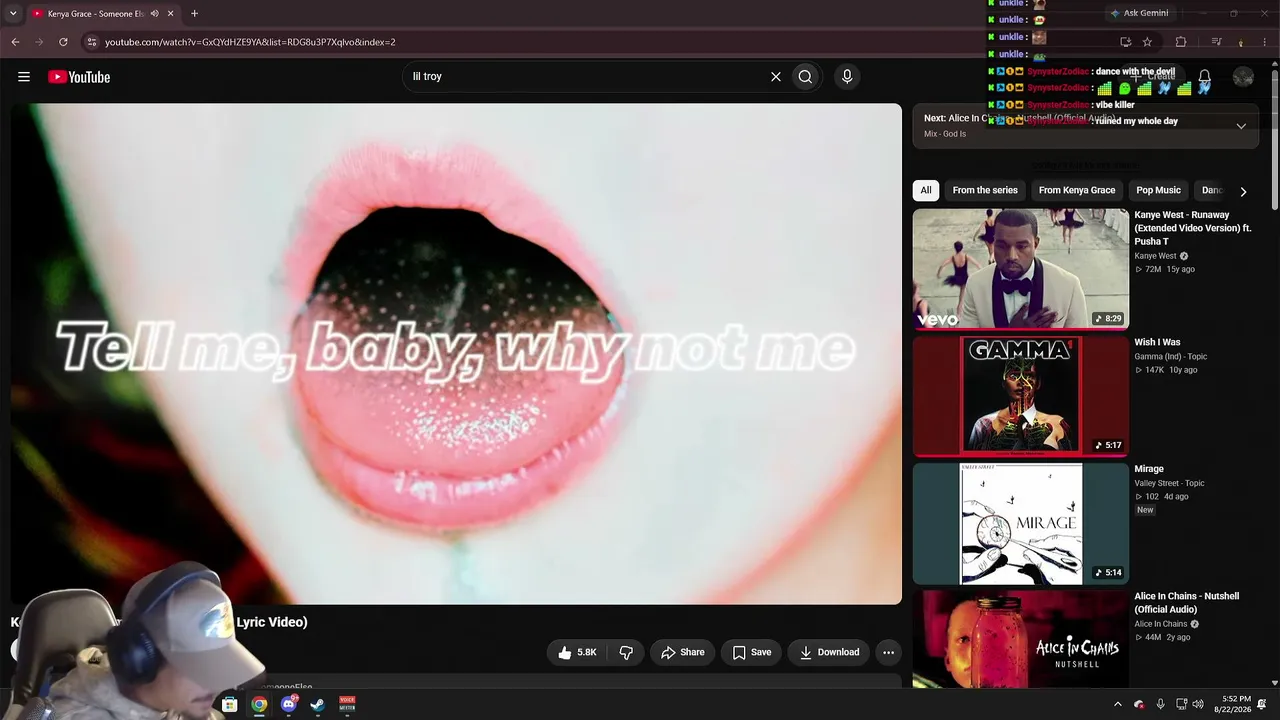Expand the Mix playlist panel chevron
The height and width of the screenshot is (720, 1280).
click(x=1241, y=126)
